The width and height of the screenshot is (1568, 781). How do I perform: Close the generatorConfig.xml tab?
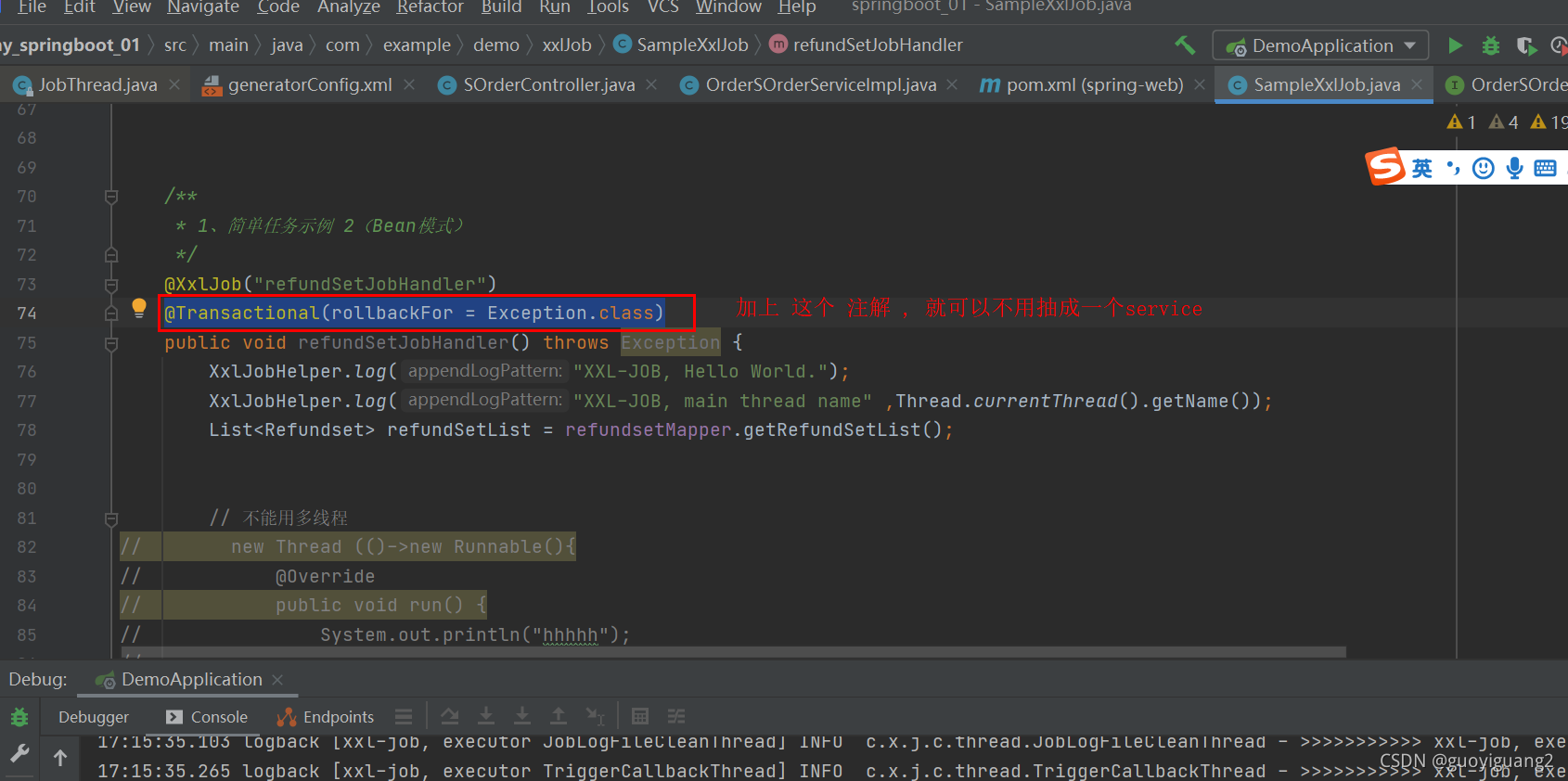[409, 84]
